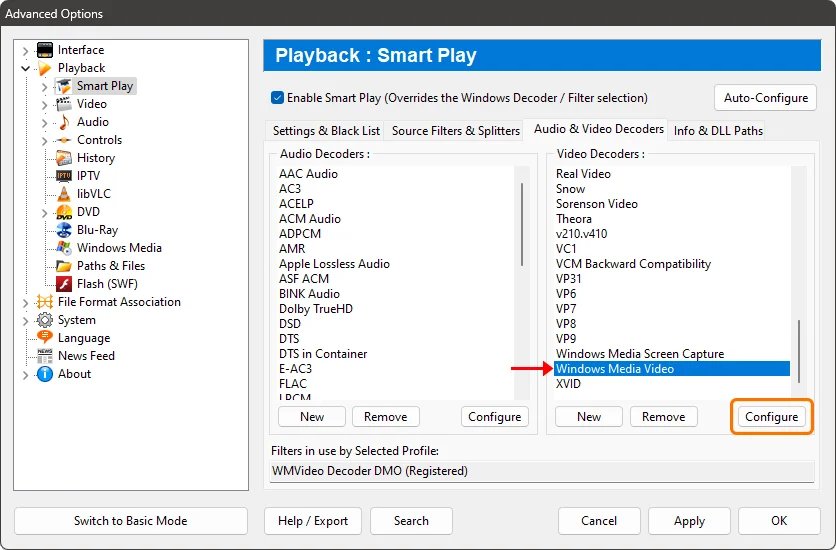Expand the About tree node
This screenshot has width=836, height=550.
(25, 375)
